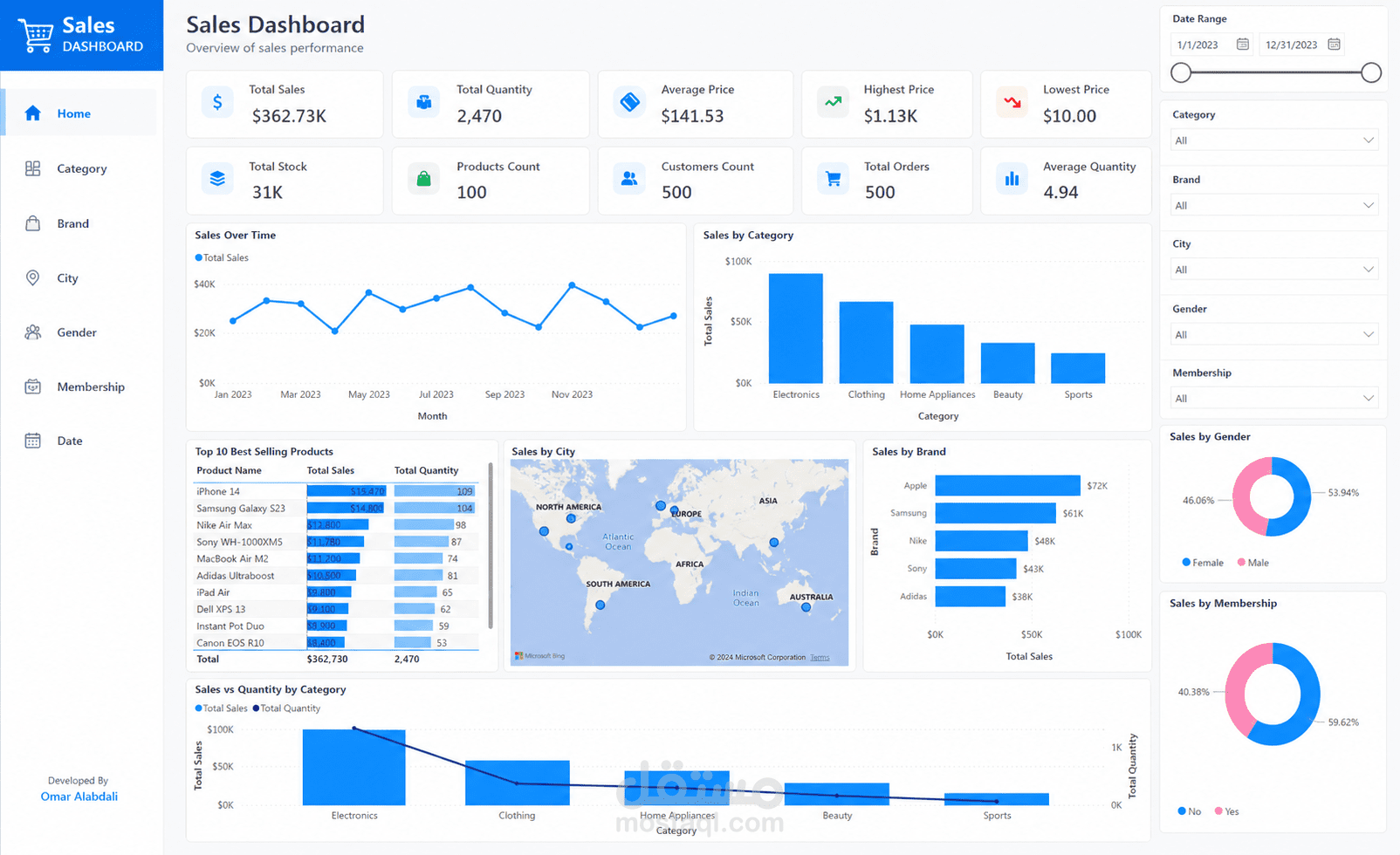1400x855 pixels.
Task: Open the Category filter dropdown
Action: pyautogui.click(x=1274, y=140)
